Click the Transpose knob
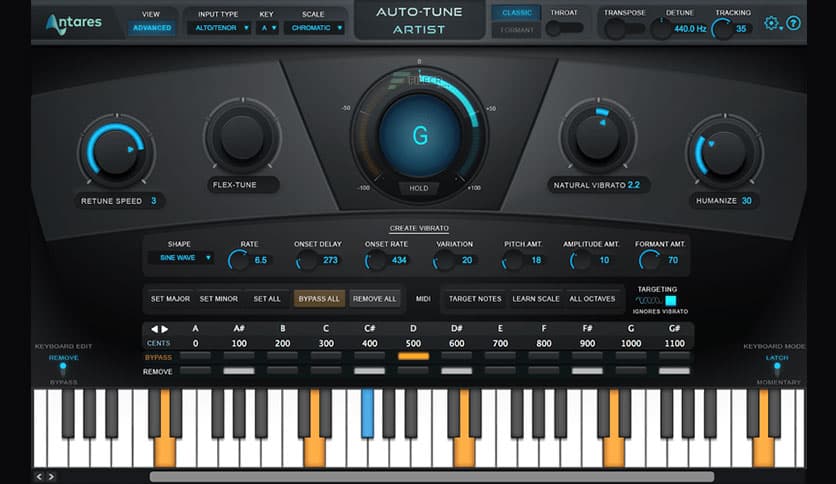The image size is (836, 484). (615, 29)
